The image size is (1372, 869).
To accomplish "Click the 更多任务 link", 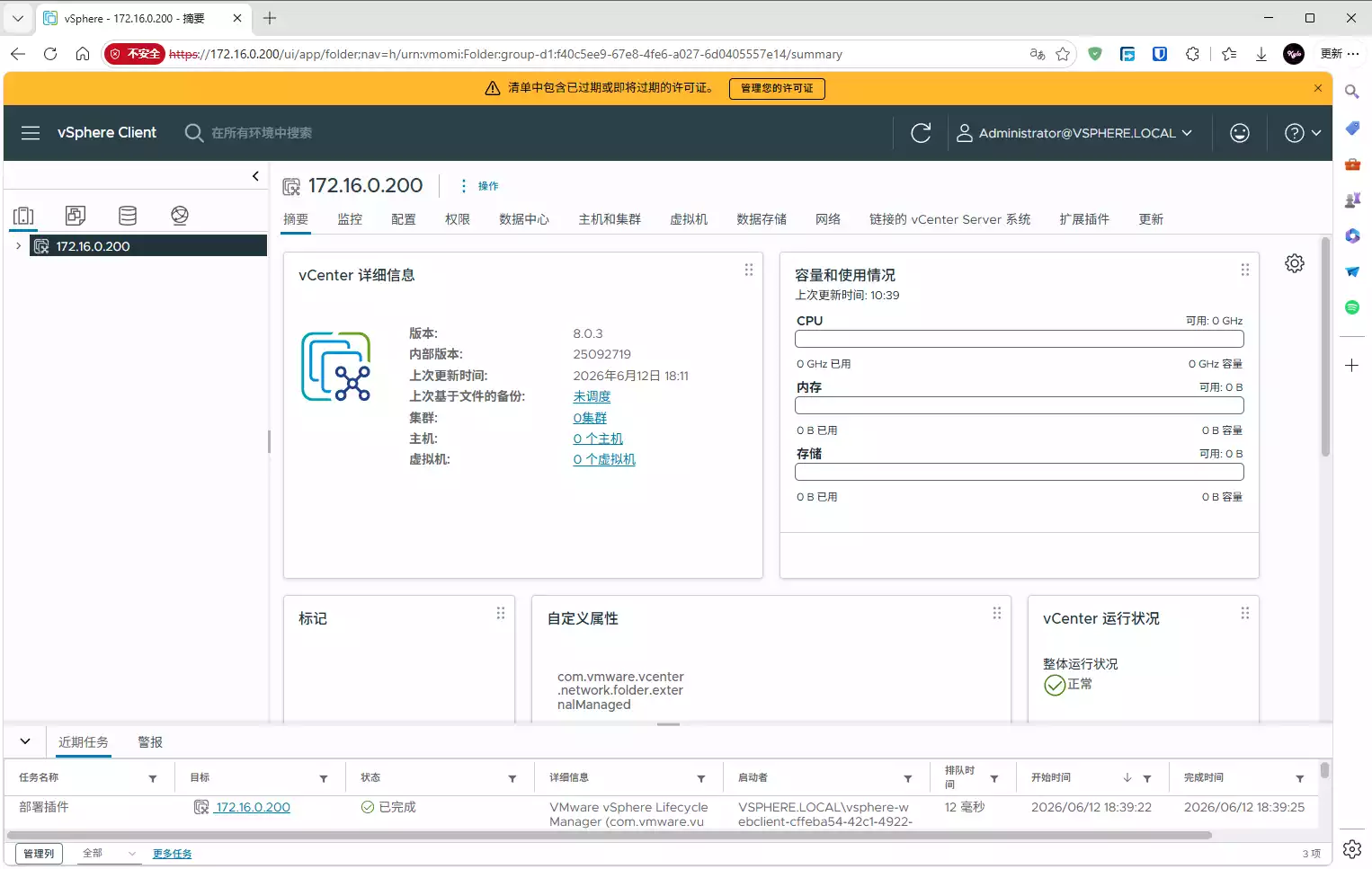I will click(173, 854).
